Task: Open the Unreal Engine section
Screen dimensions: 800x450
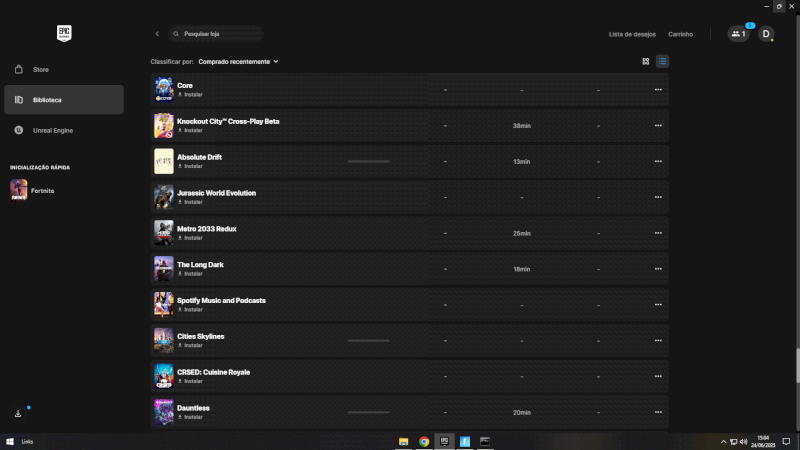Action: [64, 130]
